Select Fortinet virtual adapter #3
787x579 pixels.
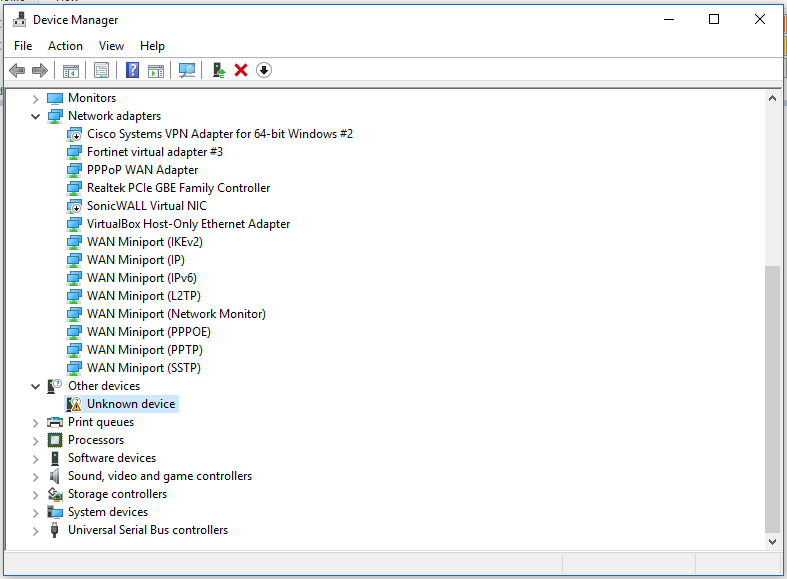[x=155, y=152]
